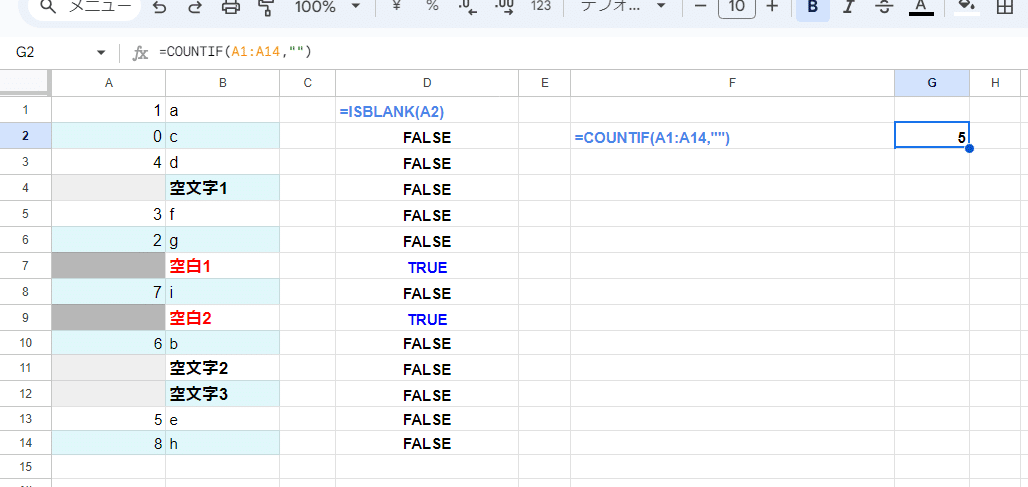Image resolution: width=1028 pixels, height=487 pixels.
Task: Select cell B7 labeled 空白1
Action: 223,267
